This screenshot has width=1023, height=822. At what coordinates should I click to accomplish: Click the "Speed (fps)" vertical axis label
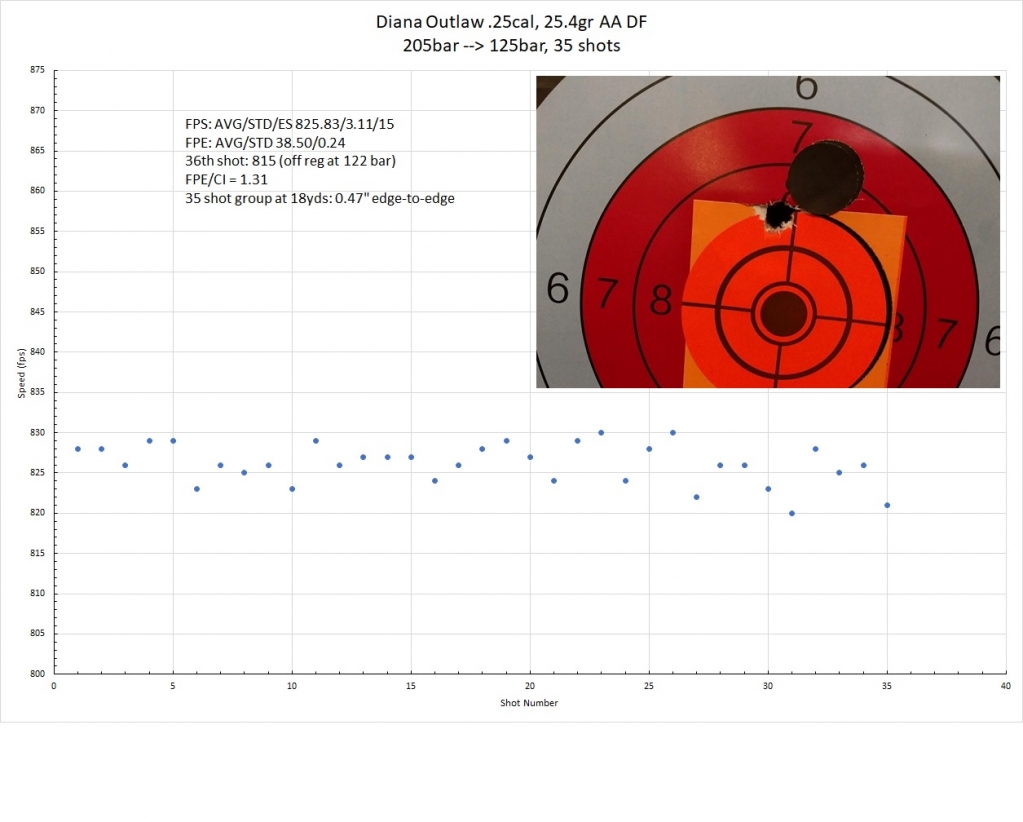click(22, 373)
